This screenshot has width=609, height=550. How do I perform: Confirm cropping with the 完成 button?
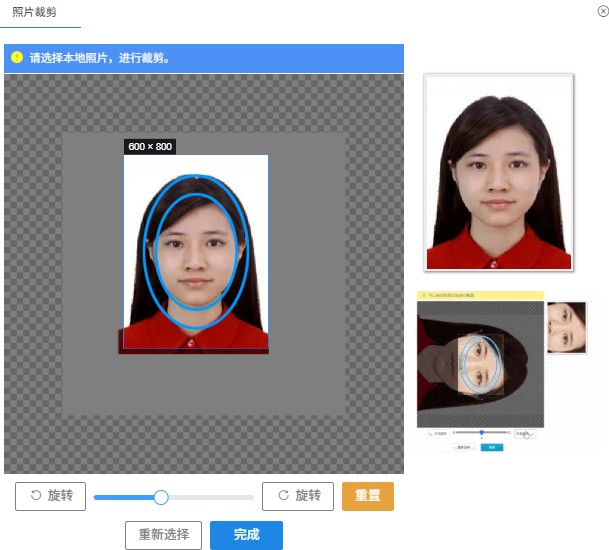tap(246, 535)
